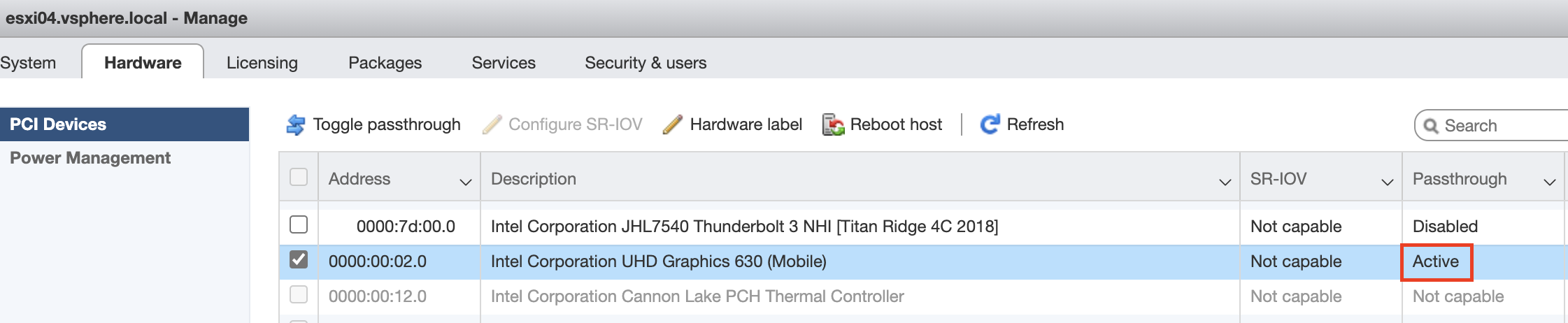Select the Thunderbolt 3 NHI device row
1568x323 pixels.
pos(922,227)
